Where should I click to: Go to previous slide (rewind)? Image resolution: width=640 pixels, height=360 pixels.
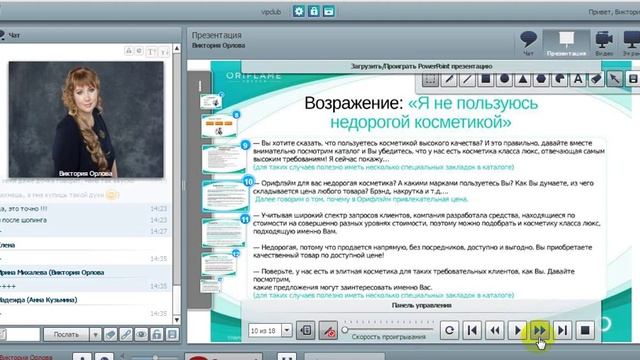click(495, 330)
